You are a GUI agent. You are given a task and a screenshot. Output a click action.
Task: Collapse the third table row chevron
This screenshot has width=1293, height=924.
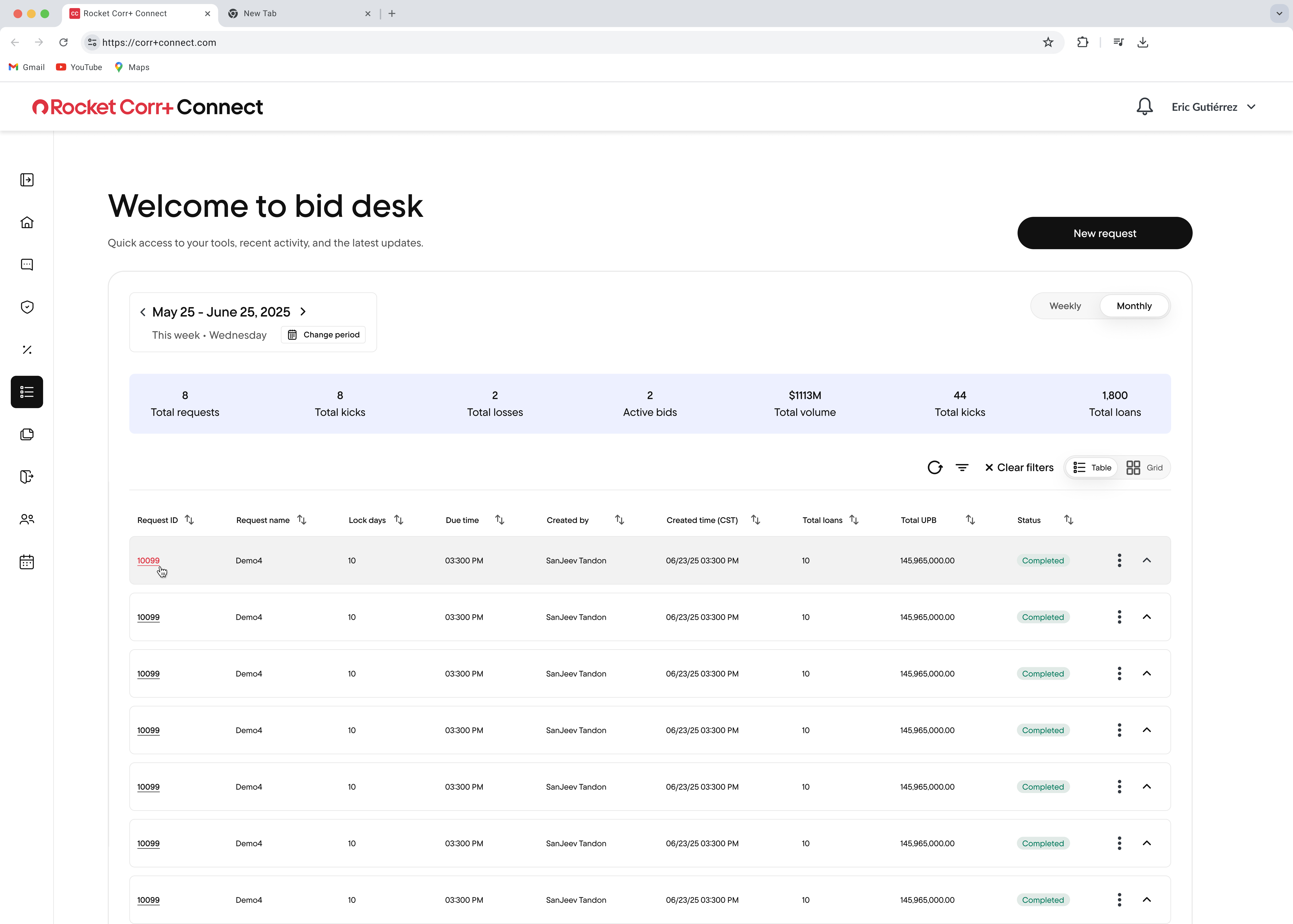click(1147, 674)
